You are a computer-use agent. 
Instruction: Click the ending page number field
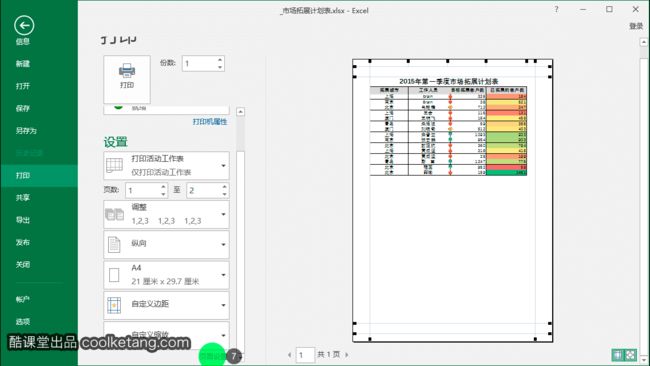pos(204,190)
